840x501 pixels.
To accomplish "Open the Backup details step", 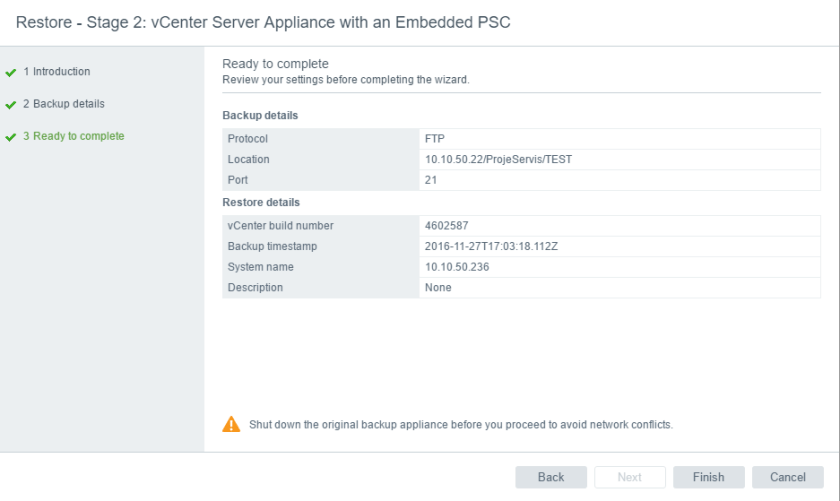I will [x=63, y=103].
